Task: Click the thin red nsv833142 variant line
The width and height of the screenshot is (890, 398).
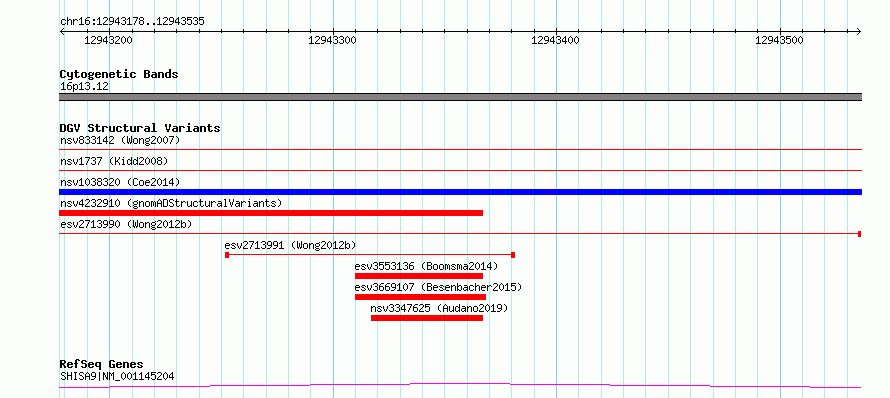Action: pyautogui.click(x=460, y=150)
